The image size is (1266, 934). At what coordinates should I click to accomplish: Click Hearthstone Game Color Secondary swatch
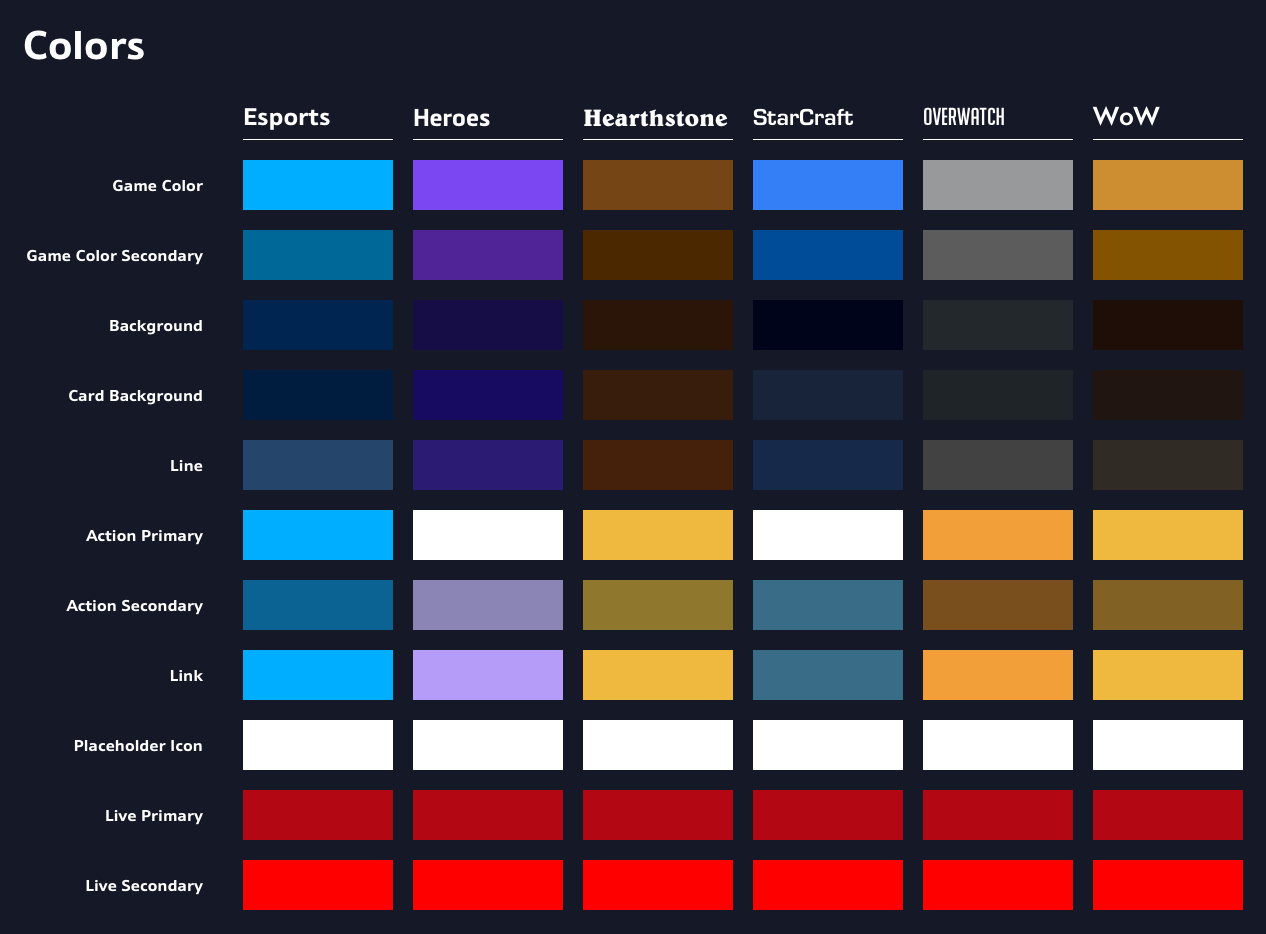pos(658,255)
